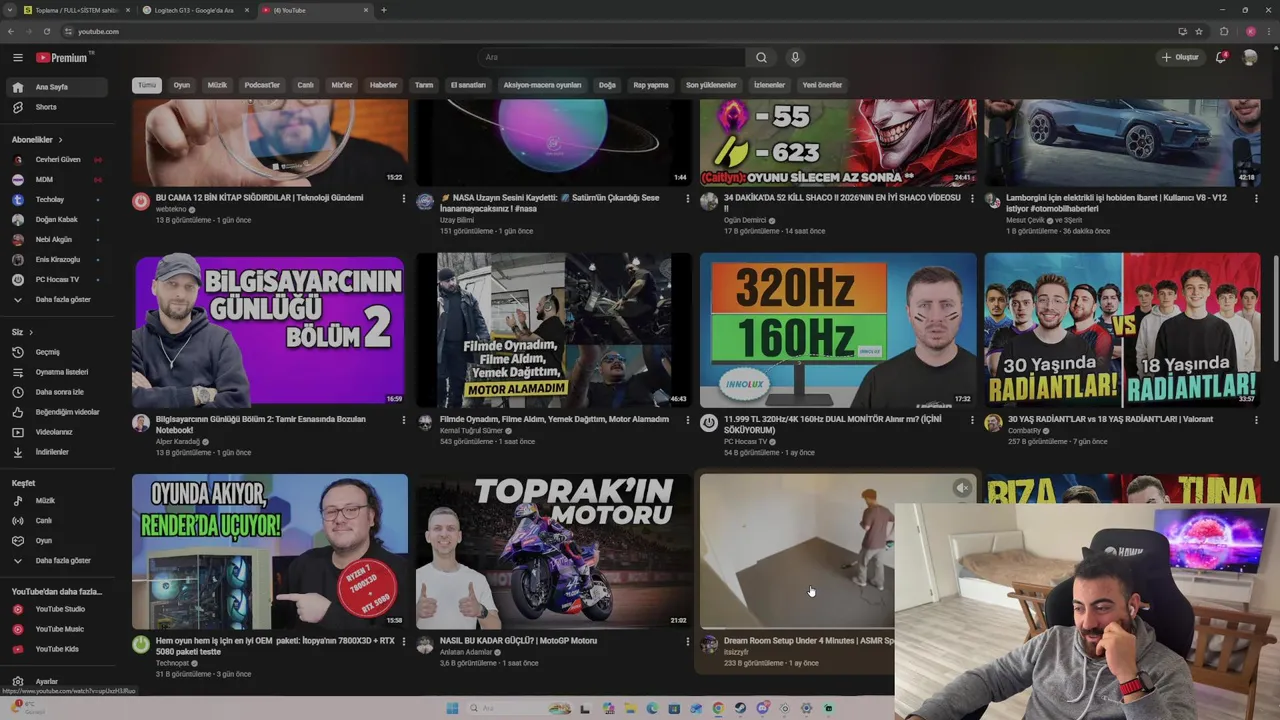Select the Aksiyon-macera oyunları chip
The width and height of the screenshot is (1280, 720).
click(542, 85)
